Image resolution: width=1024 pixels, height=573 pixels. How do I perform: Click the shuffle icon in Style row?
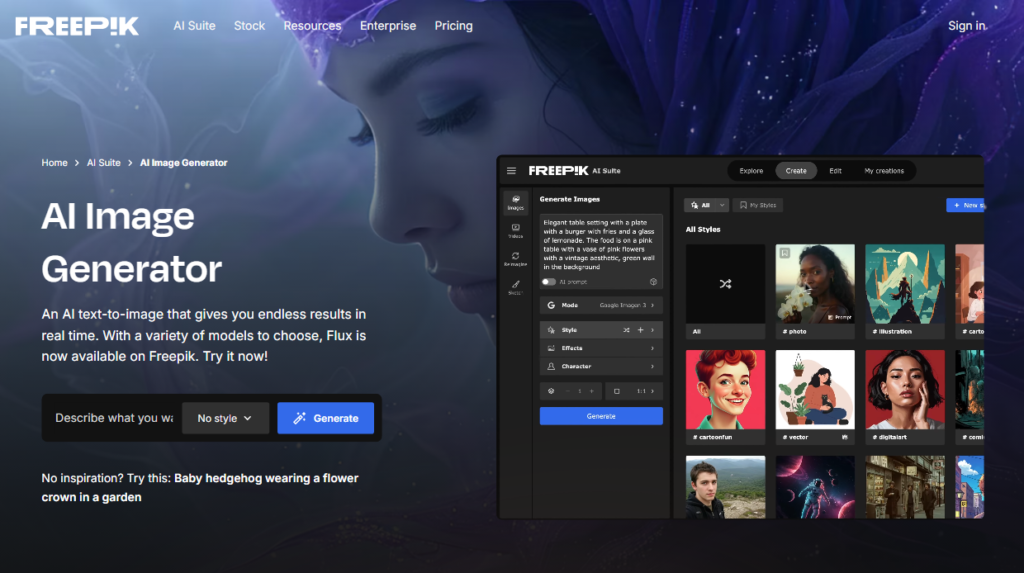click(x=626, y=330)
